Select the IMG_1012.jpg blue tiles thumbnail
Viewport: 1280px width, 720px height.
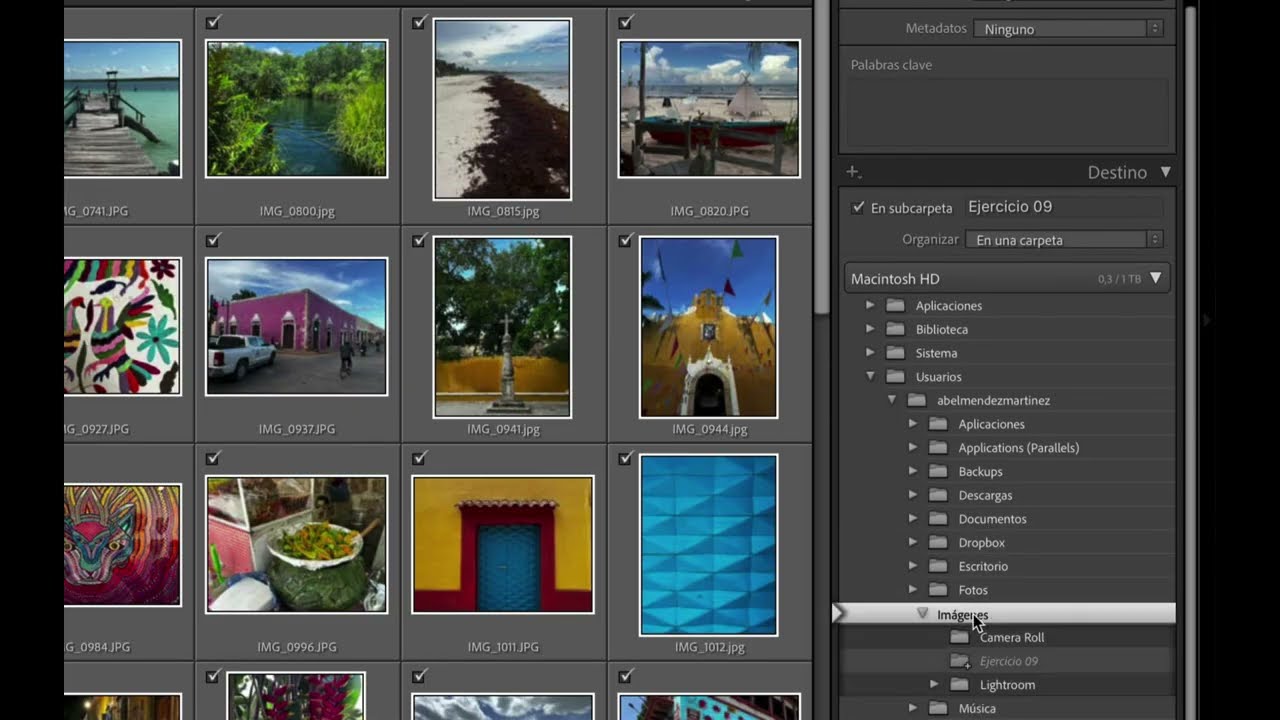[709, 545]
